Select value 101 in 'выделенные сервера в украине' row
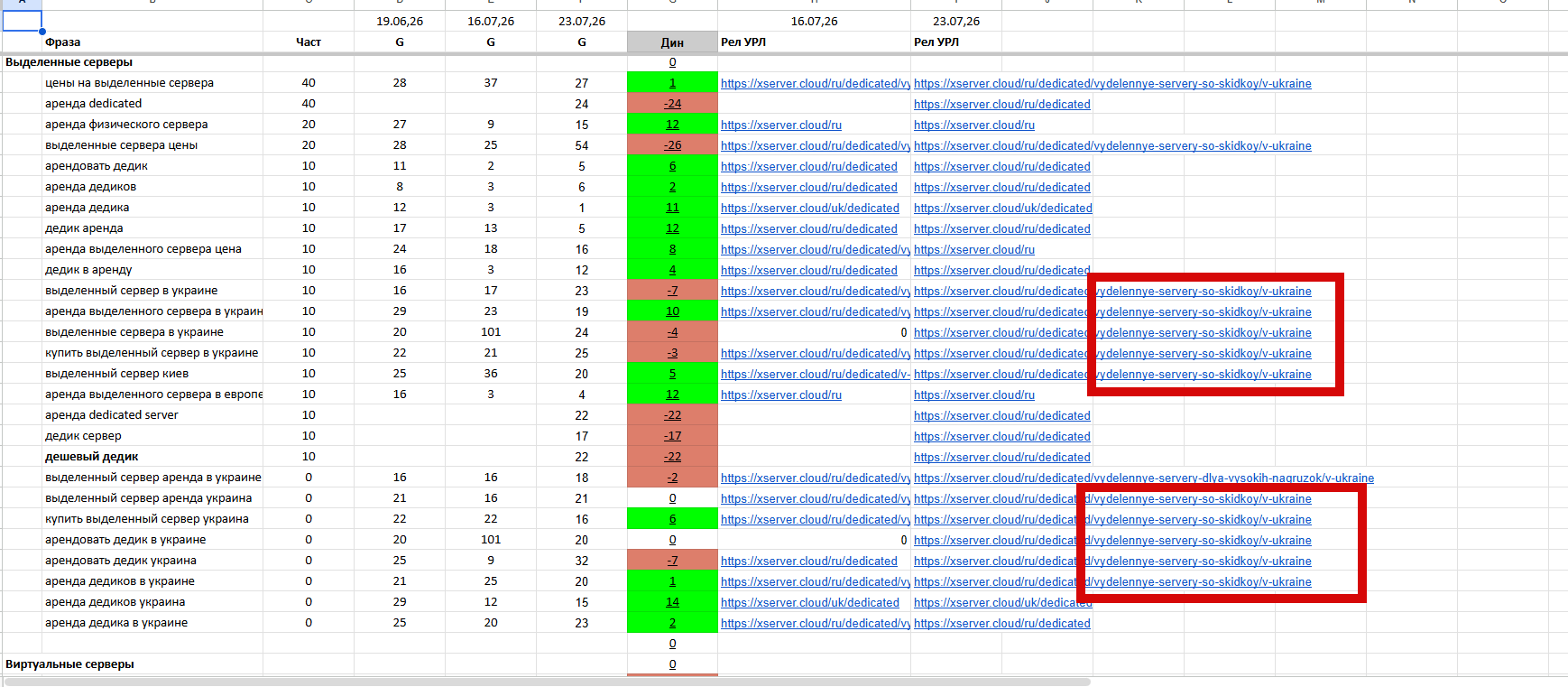This screenshot has width=1568, height=687. pos(491,332)
